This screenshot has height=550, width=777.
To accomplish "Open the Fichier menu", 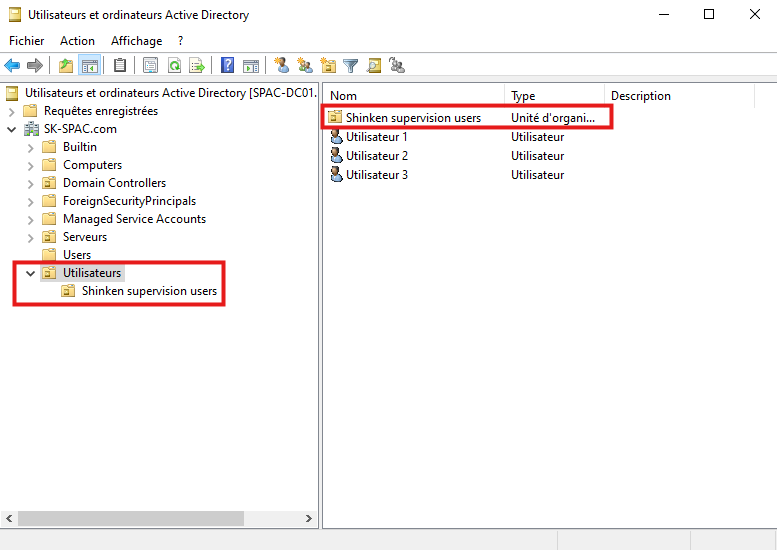I will [x=27, y=41].
